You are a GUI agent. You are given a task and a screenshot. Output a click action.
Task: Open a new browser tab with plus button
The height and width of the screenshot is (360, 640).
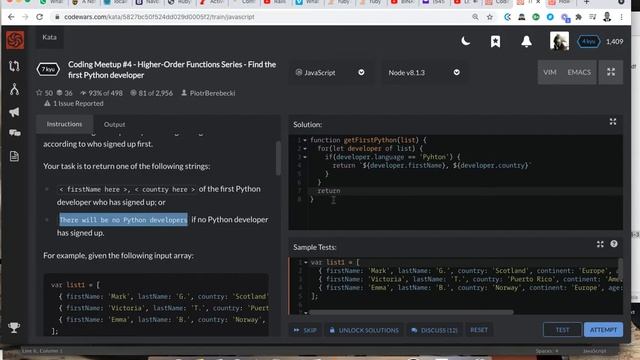pyautogui.click(x=586, y=2)
